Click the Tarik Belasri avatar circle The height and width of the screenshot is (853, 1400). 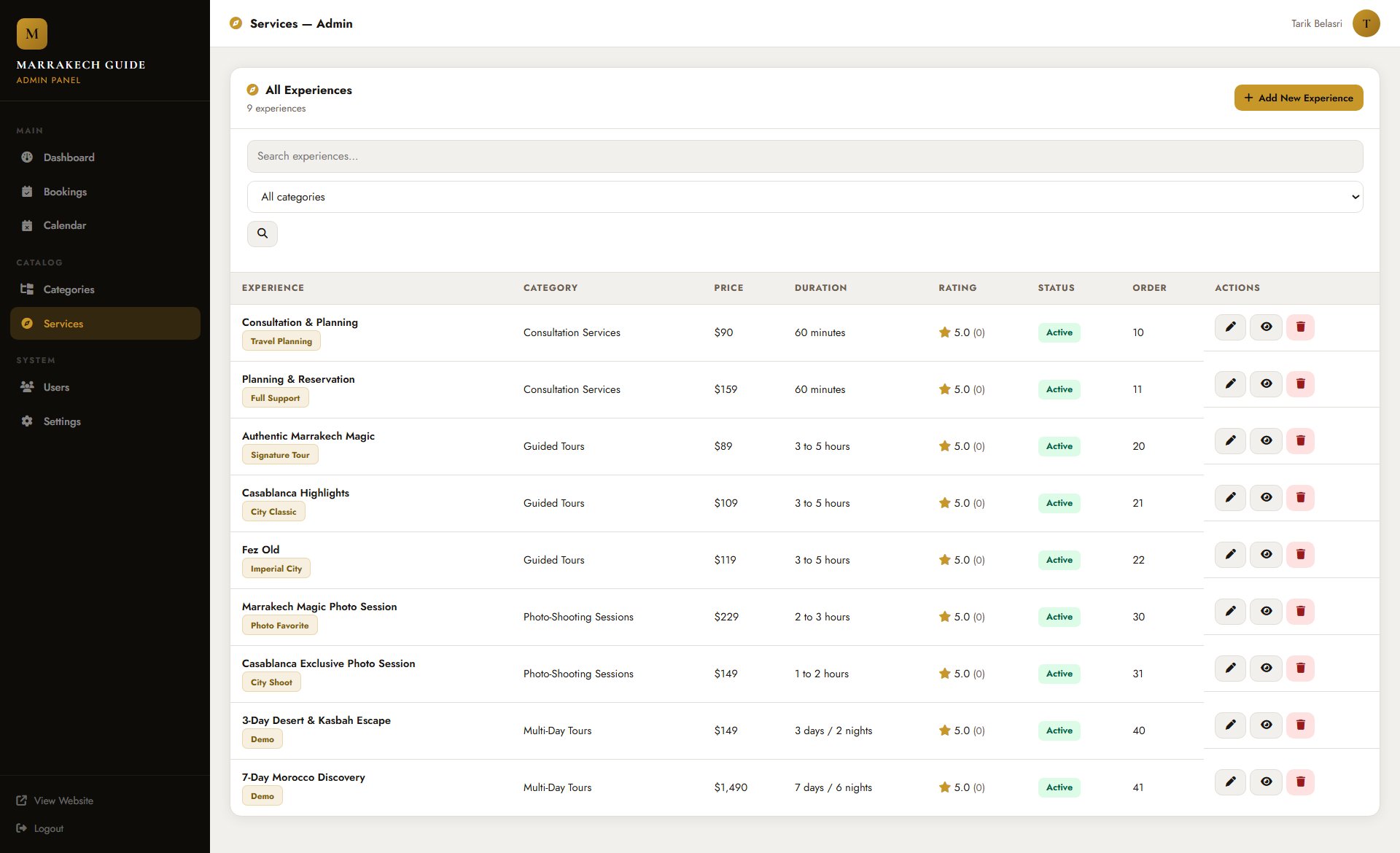[x=1366, y=23]
